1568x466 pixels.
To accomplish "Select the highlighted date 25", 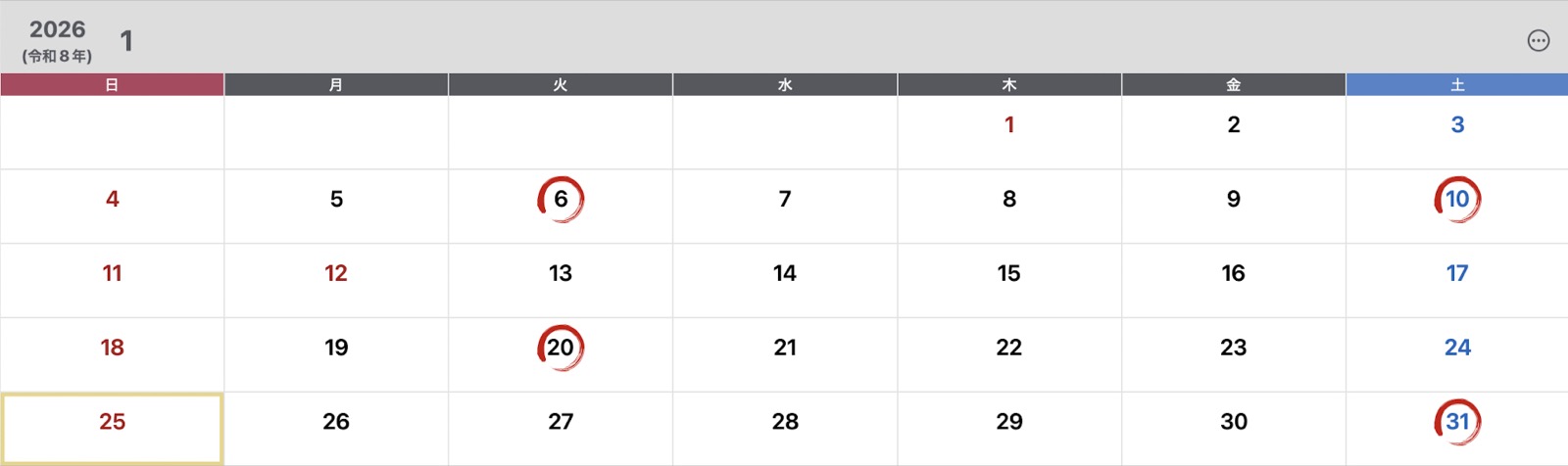I will 112,422.
